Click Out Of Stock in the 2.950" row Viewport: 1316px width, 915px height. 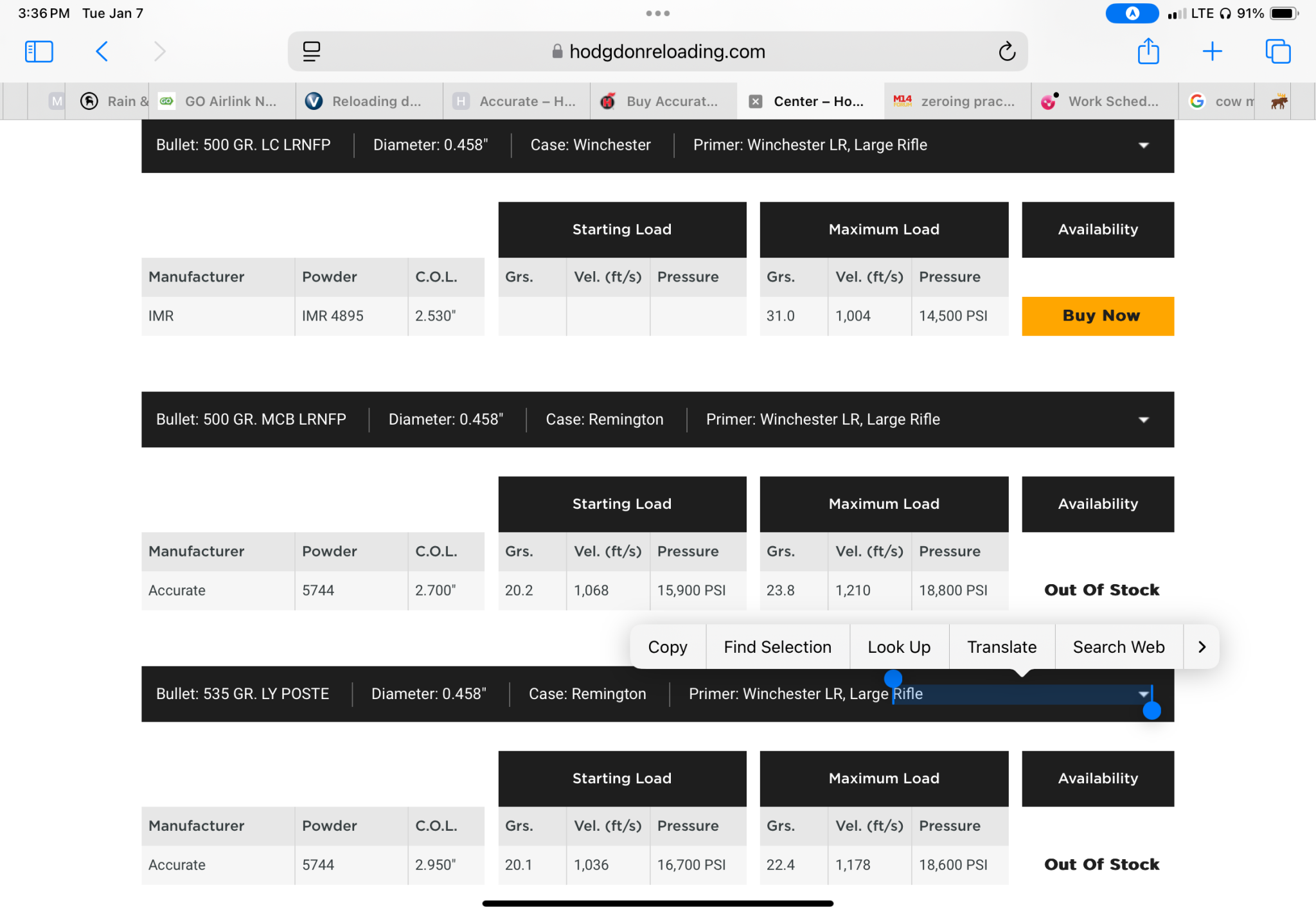pyautogui.click(x=1101, y=864)
